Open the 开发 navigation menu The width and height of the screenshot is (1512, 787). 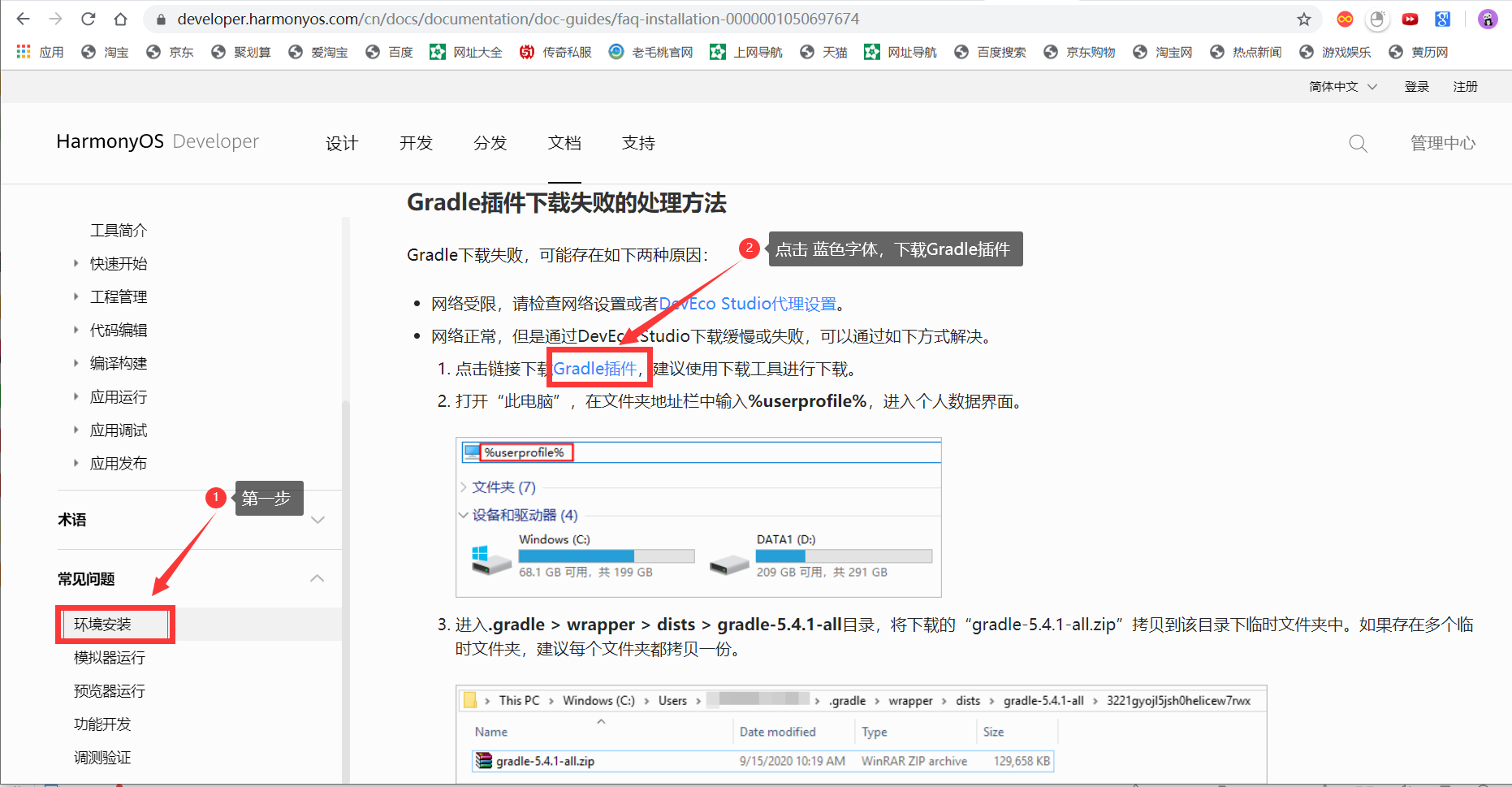pyautogui.click(x=416, y=143)
